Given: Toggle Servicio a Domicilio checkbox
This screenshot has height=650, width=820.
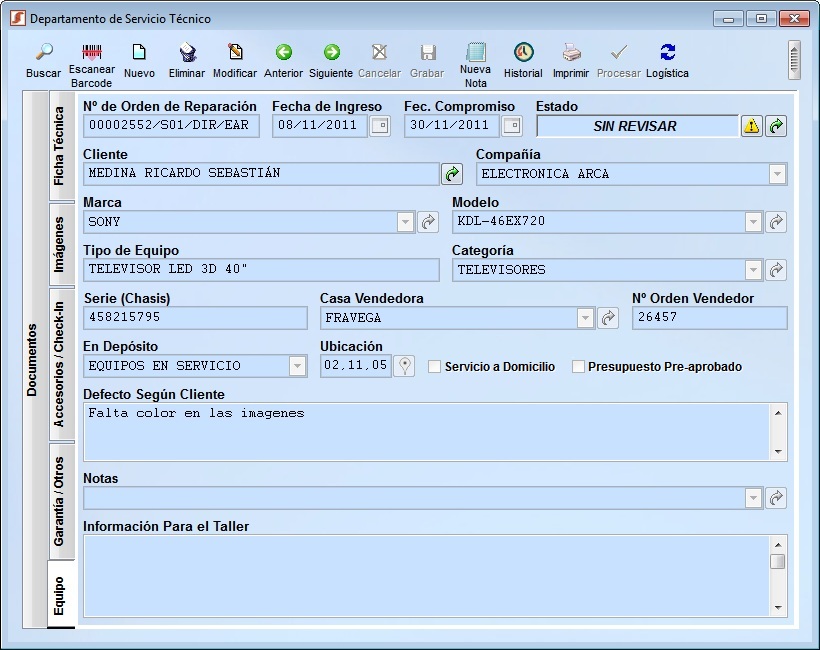Looking at the screenshot, I should click(x=434, y=367).
